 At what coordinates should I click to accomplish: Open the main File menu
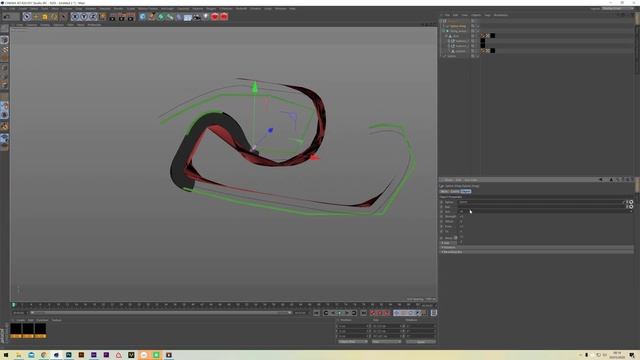coord(4,9)
